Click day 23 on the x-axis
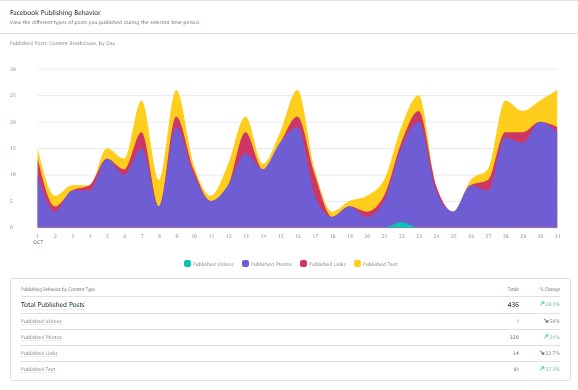 [419, 236]
